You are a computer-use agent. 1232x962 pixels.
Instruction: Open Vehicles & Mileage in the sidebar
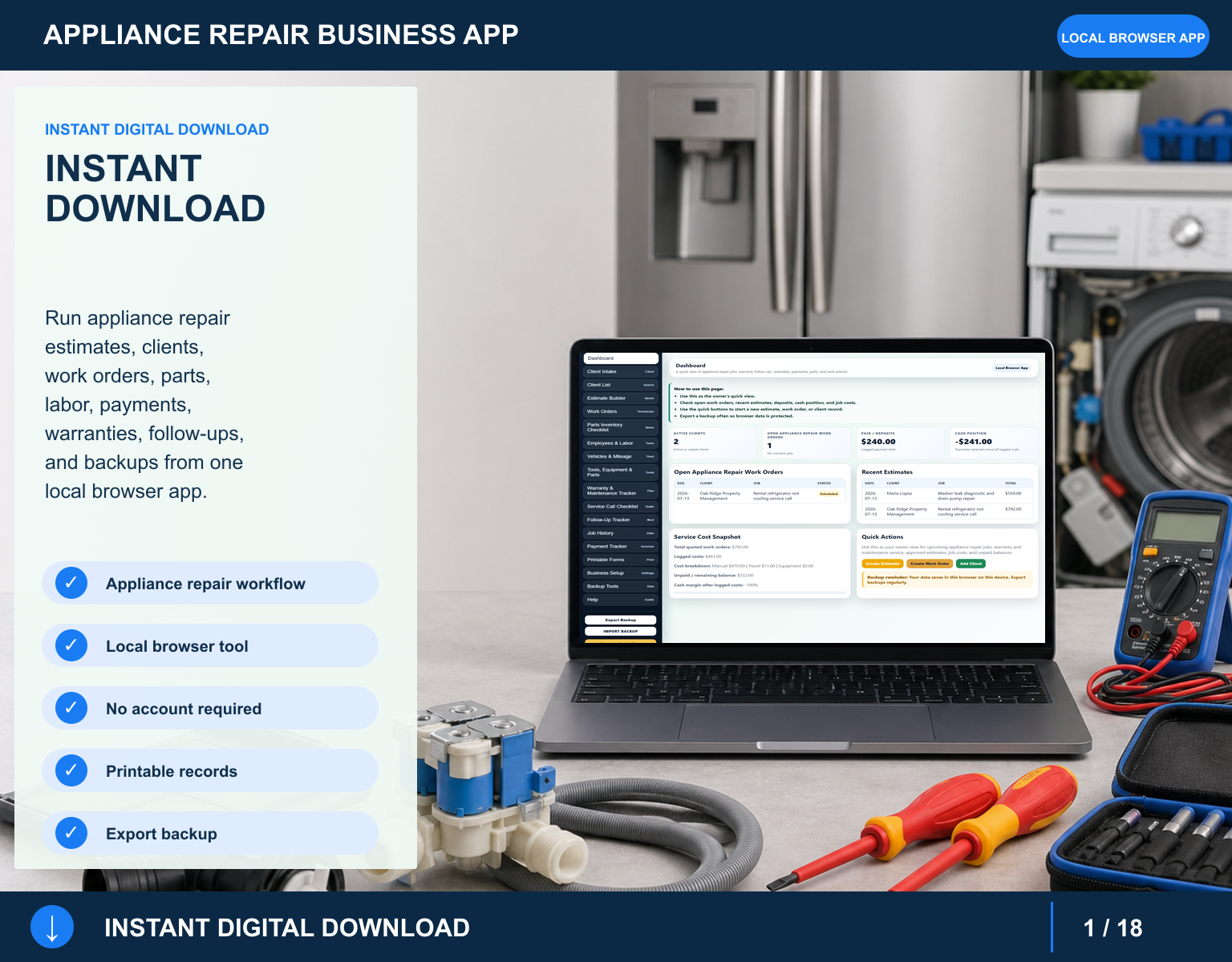[621, 456]
